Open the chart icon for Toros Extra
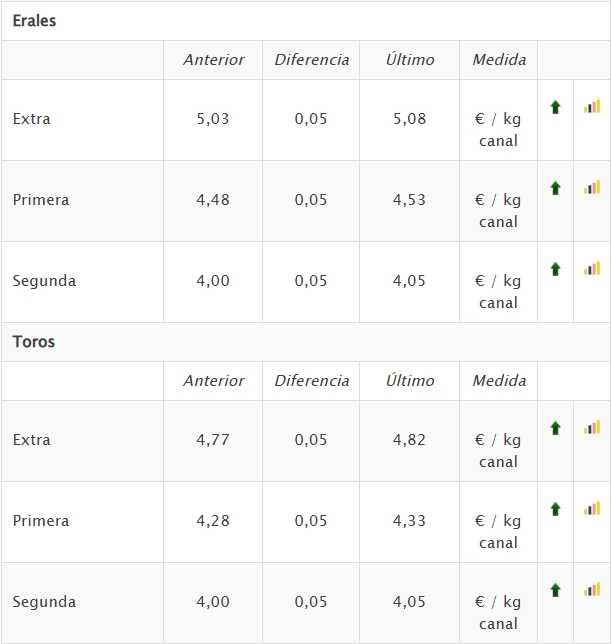The width and height of the screenshot is (612, 644). [x=592, y=427]
